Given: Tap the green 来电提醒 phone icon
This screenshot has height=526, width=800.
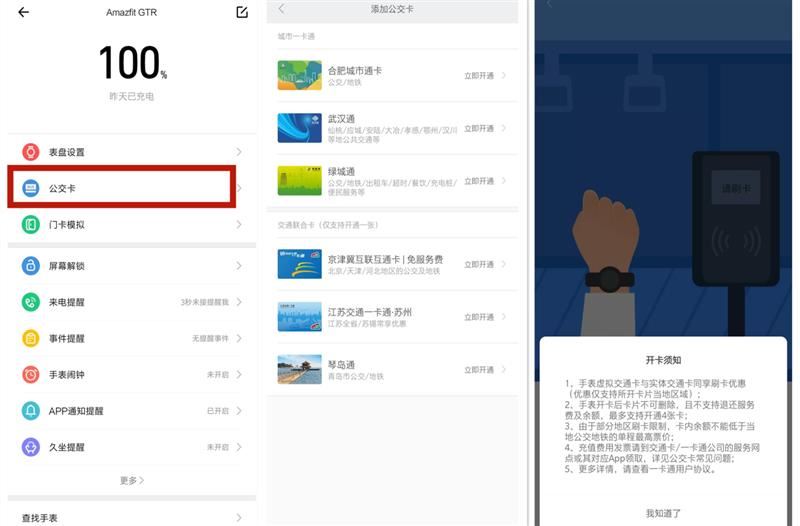Looking at the screenshot, I should [31, 302].
